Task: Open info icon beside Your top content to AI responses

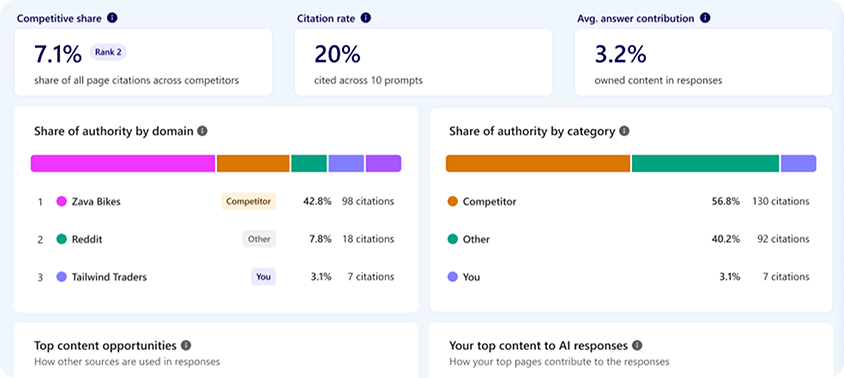Action: click(637, 345)
